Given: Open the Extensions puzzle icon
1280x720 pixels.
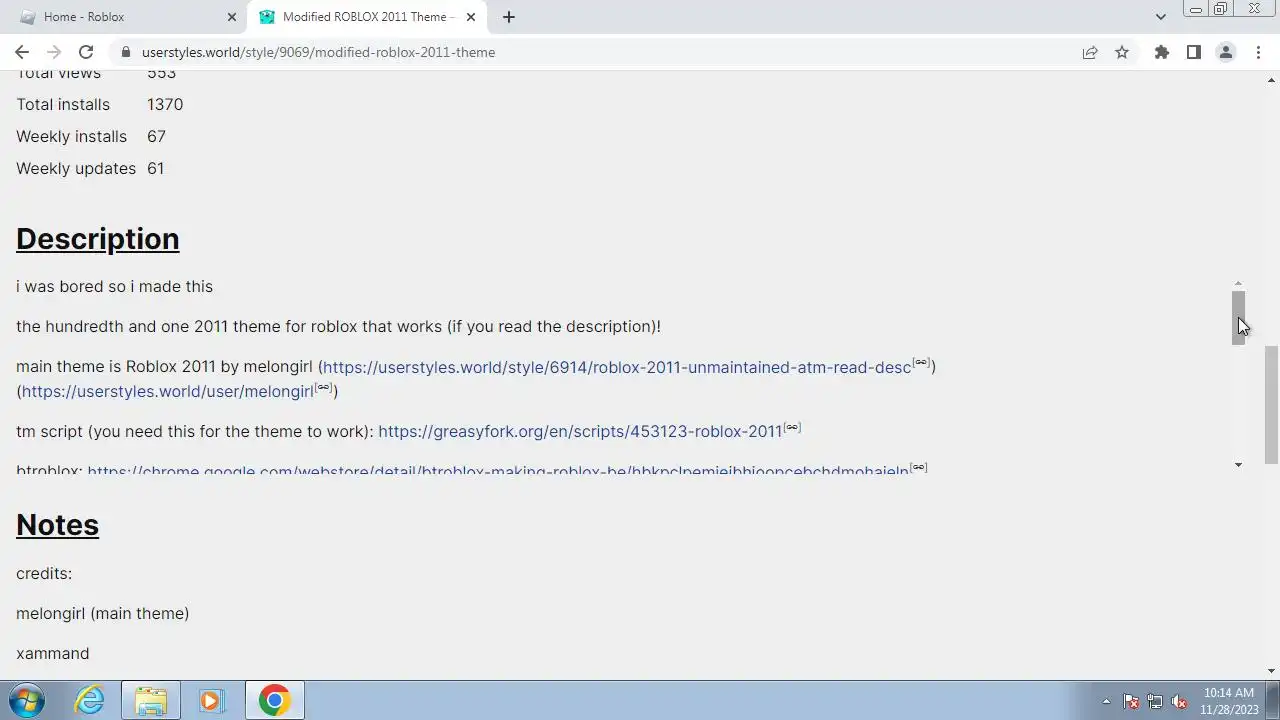Looking at the screenshot, I should pyautogui.click(x=1161, y=52).
